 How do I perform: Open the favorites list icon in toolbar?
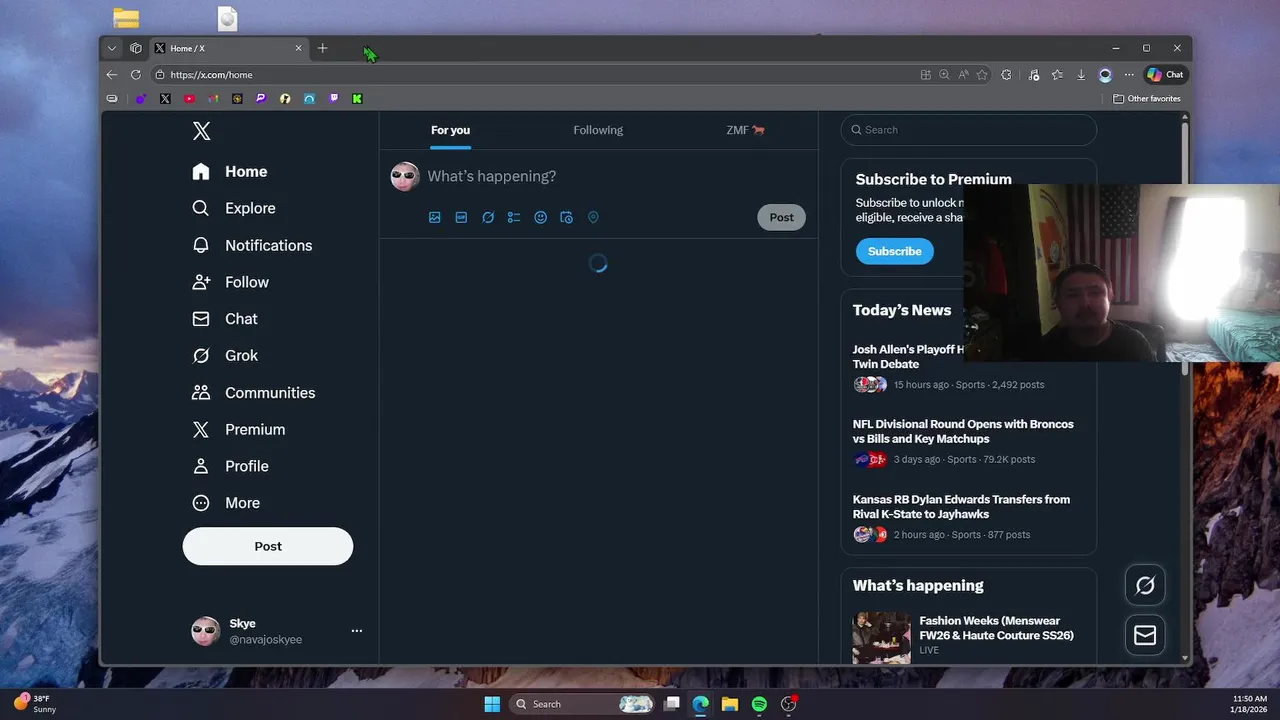pos(1057,75)
